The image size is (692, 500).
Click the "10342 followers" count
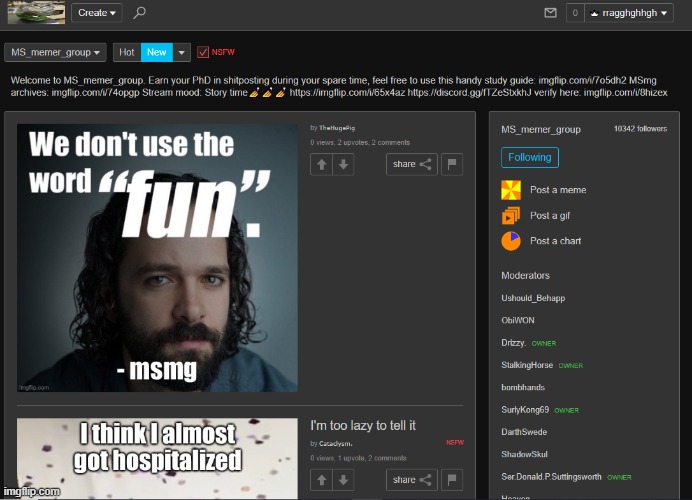point(640,129)
